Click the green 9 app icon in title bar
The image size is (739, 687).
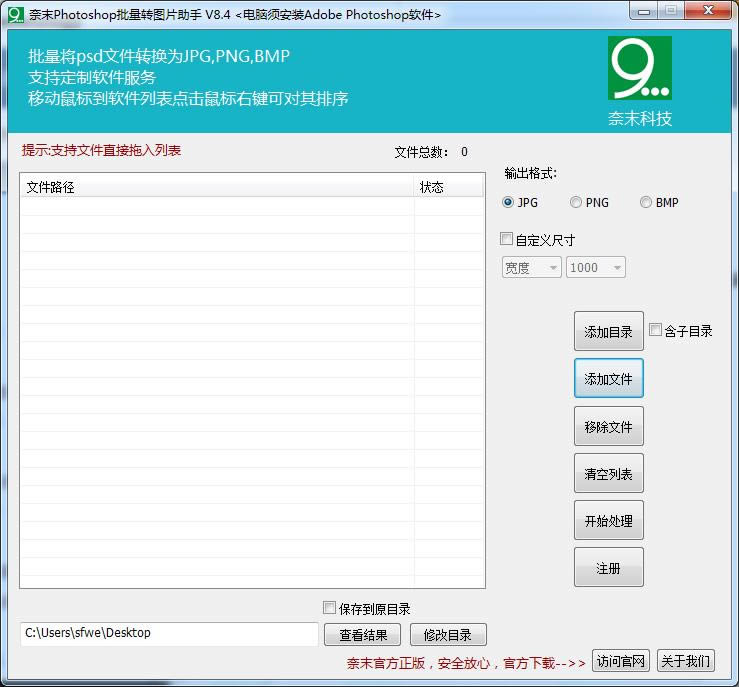[16, 15]
